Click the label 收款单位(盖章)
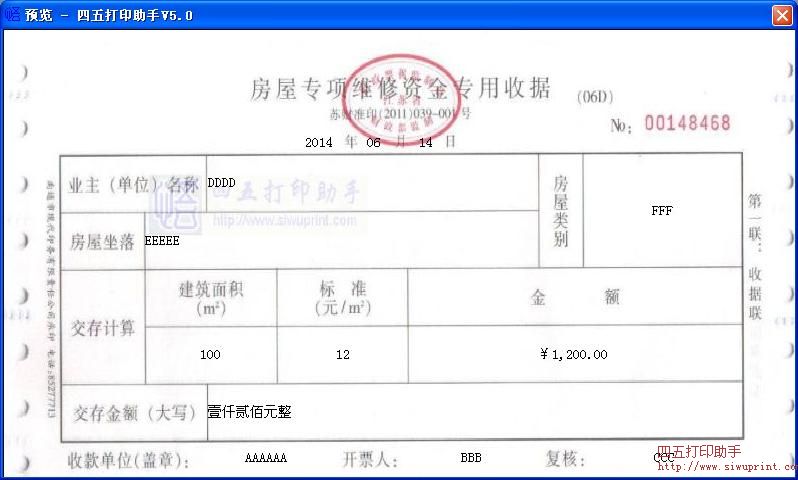The height and width of the screenshot is (480, 798). click(129, 461)
